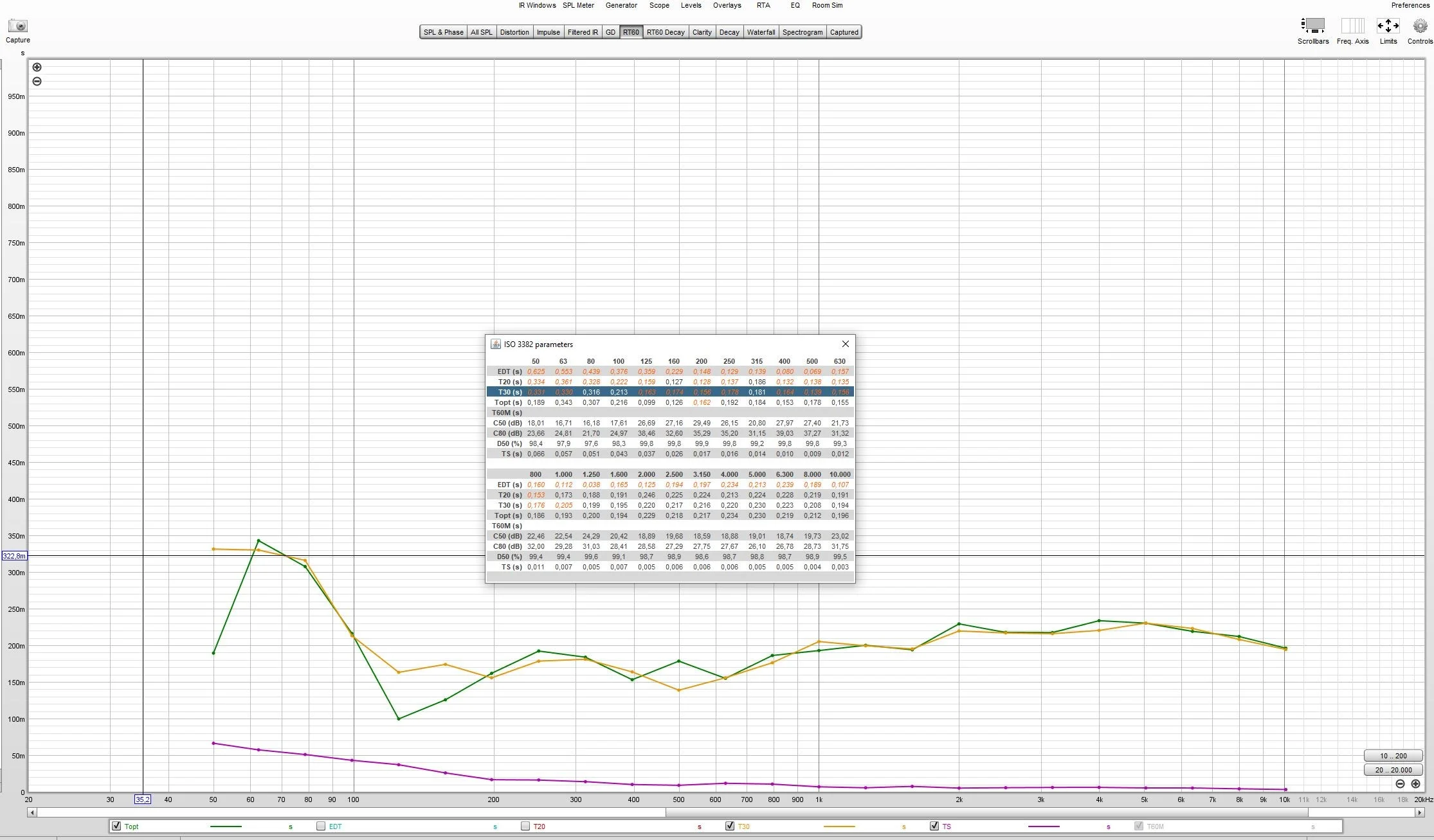Screen dimensions: 1434x840
Task: Enable the EDT trace checkbox
Action: click(x=321, y=826)
